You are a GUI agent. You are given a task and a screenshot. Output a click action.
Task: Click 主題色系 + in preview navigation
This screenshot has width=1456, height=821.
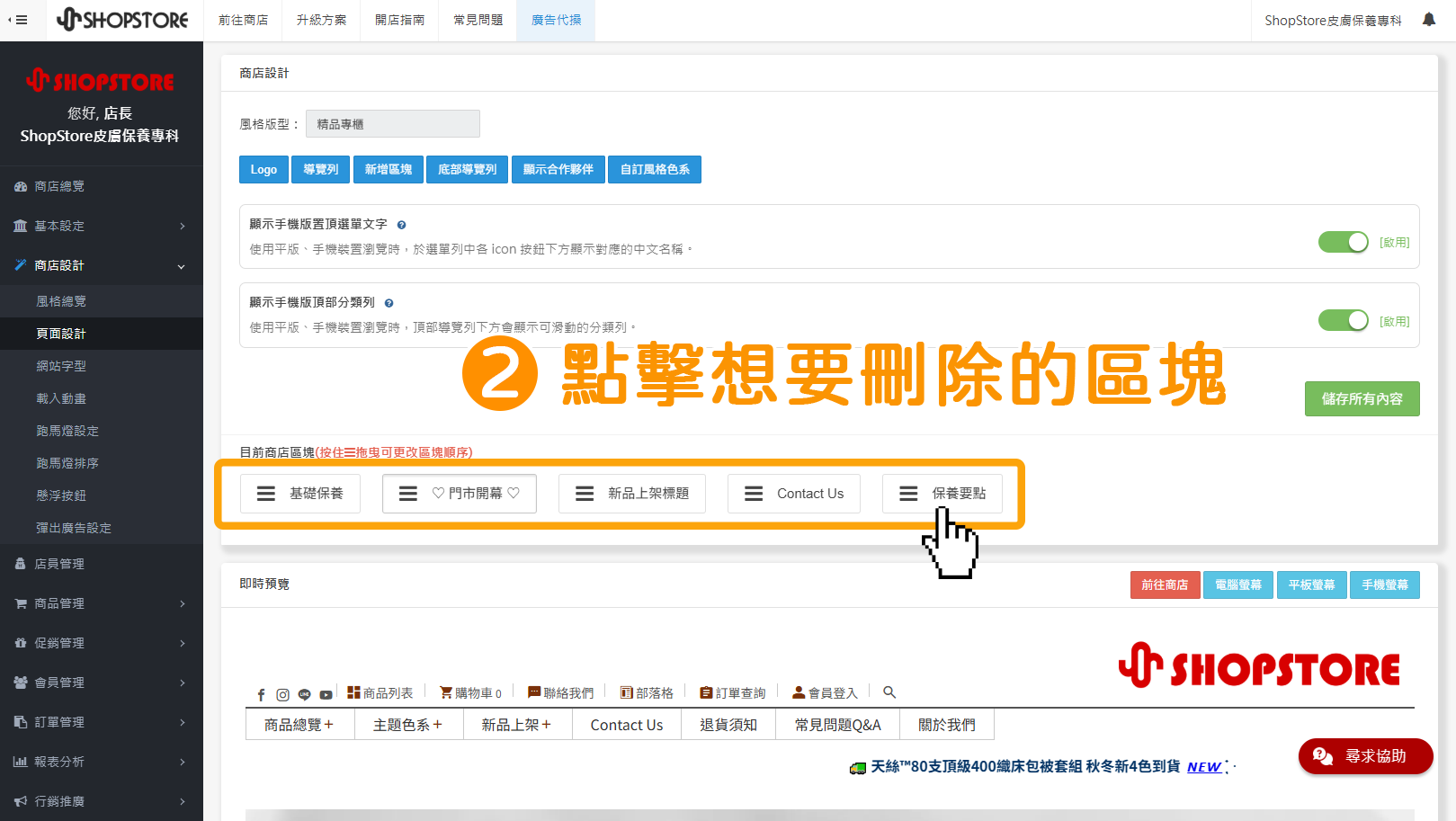coord(408,725)
